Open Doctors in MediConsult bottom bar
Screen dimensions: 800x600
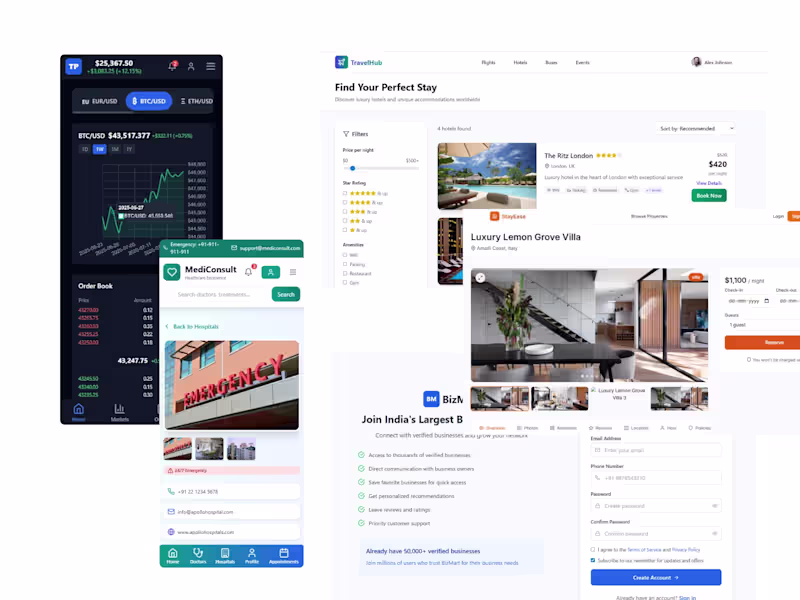(x=198, y=556)
